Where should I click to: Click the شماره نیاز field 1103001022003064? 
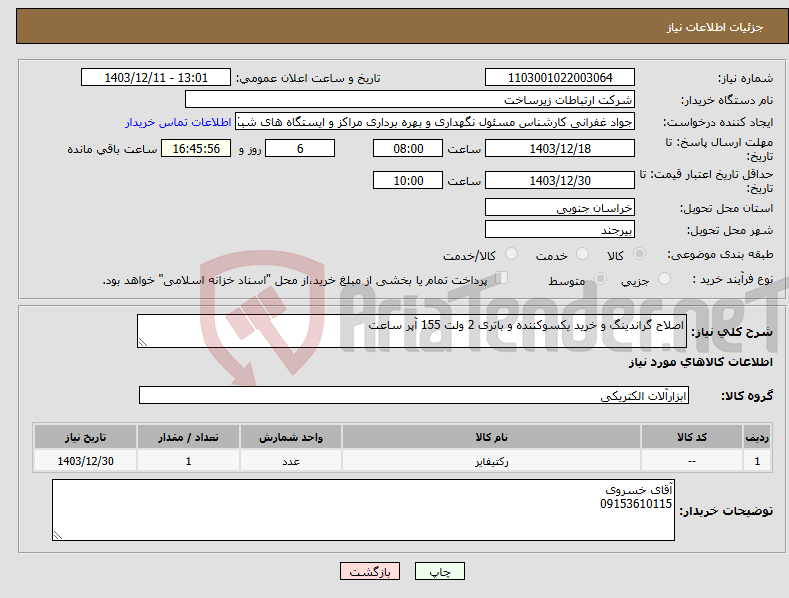click(x=560, y=78)
